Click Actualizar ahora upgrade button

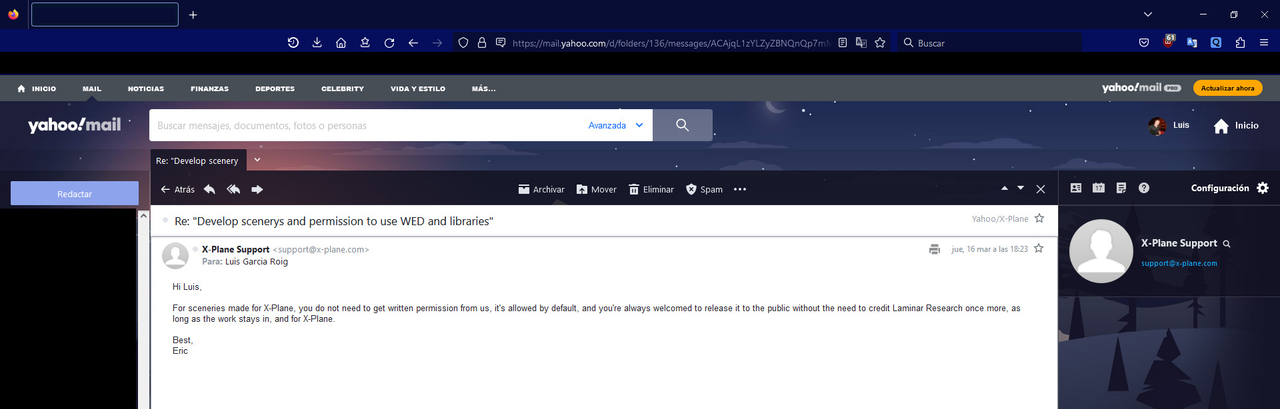1227,88
